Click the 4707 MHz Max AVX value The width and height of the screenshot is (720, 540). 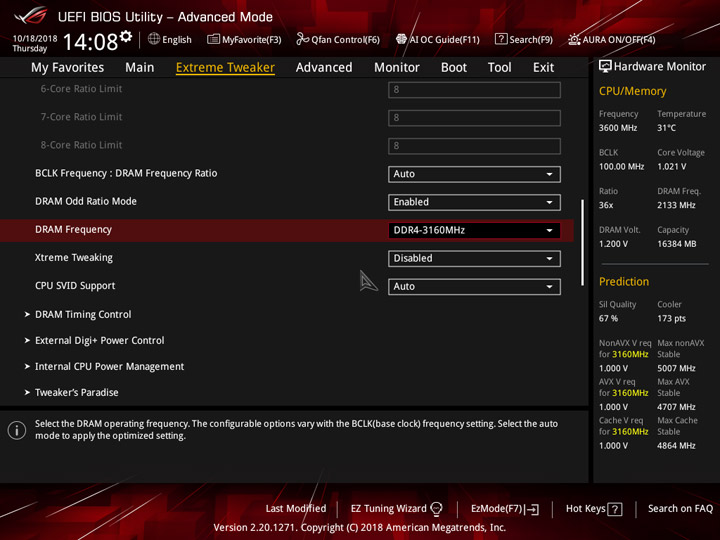coord(676,407)
